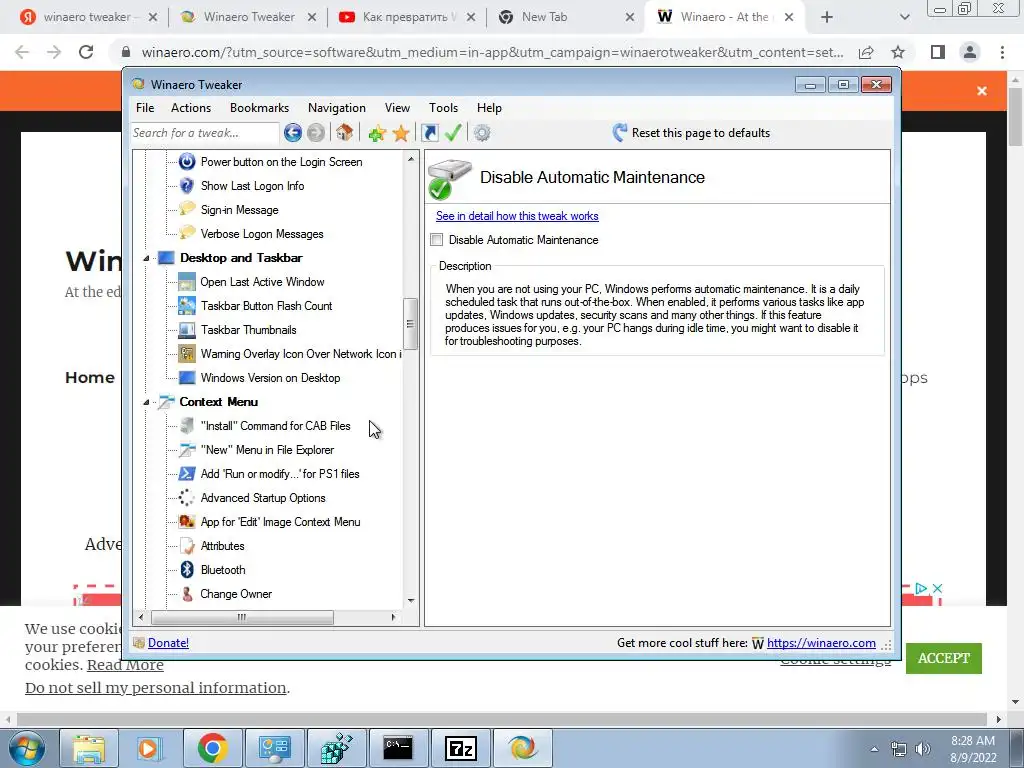Image resolution: width=1024 pixels, height=768 pixels.
Task: Open bookmarks via the gold star icon
Action: pos(401,133)
